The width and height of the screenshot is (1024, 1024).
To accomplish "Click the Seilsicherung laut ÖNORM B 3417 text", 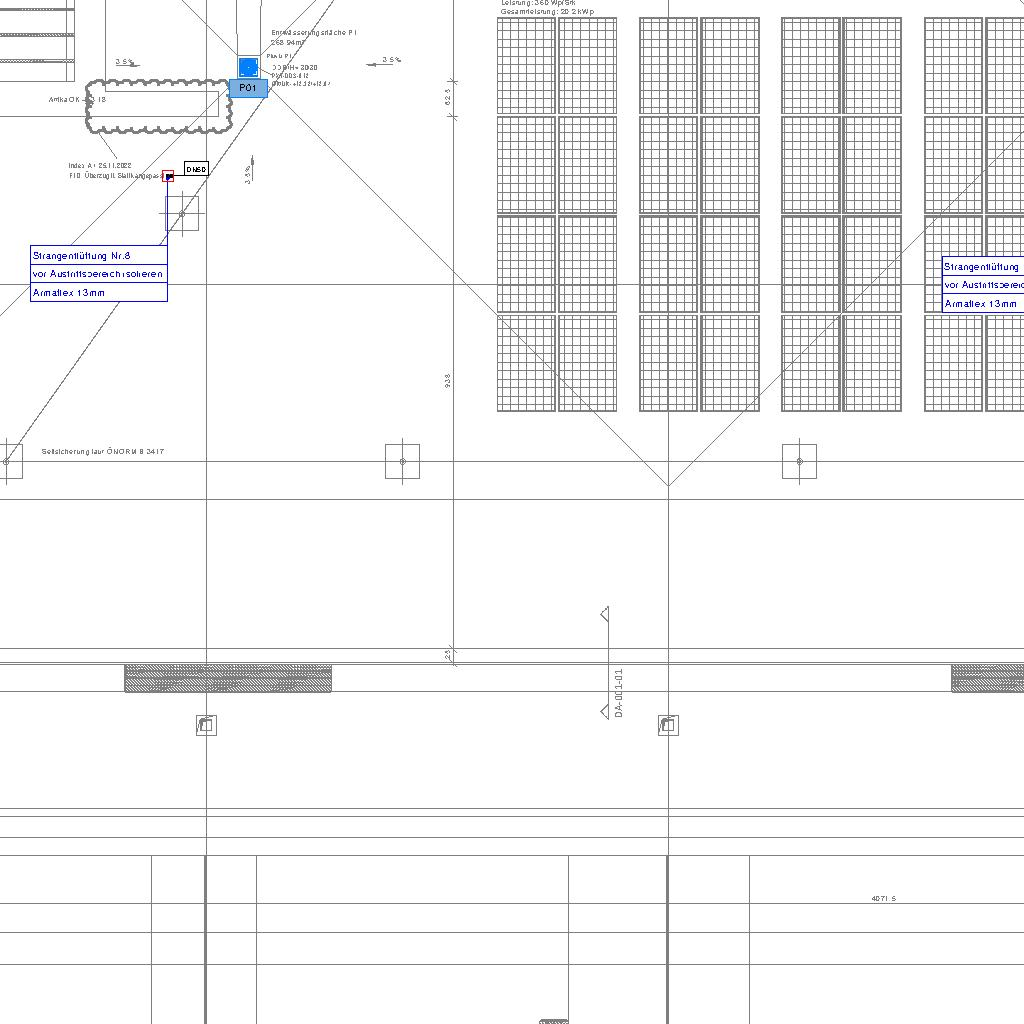I will pyautogui.click(x=103, y=452).
